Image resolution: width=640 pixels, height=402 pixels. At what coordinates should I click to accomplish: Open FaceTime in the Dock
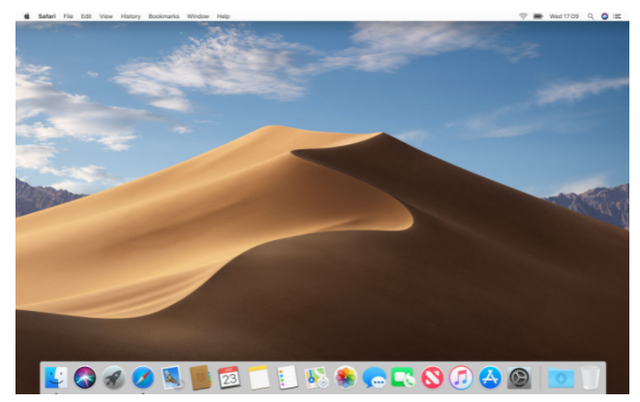click(x=403, y=378)
